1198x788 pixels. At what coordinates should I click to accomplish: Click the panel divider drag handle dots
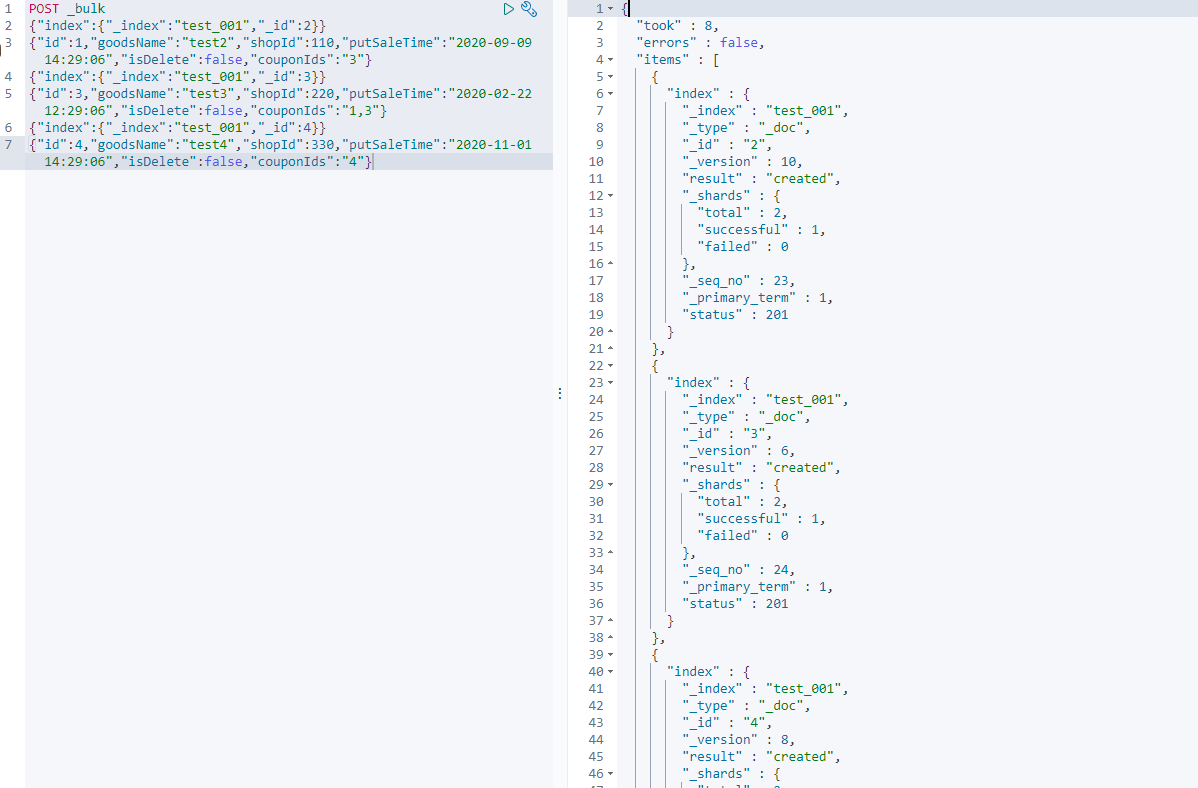tap(560, 393)
